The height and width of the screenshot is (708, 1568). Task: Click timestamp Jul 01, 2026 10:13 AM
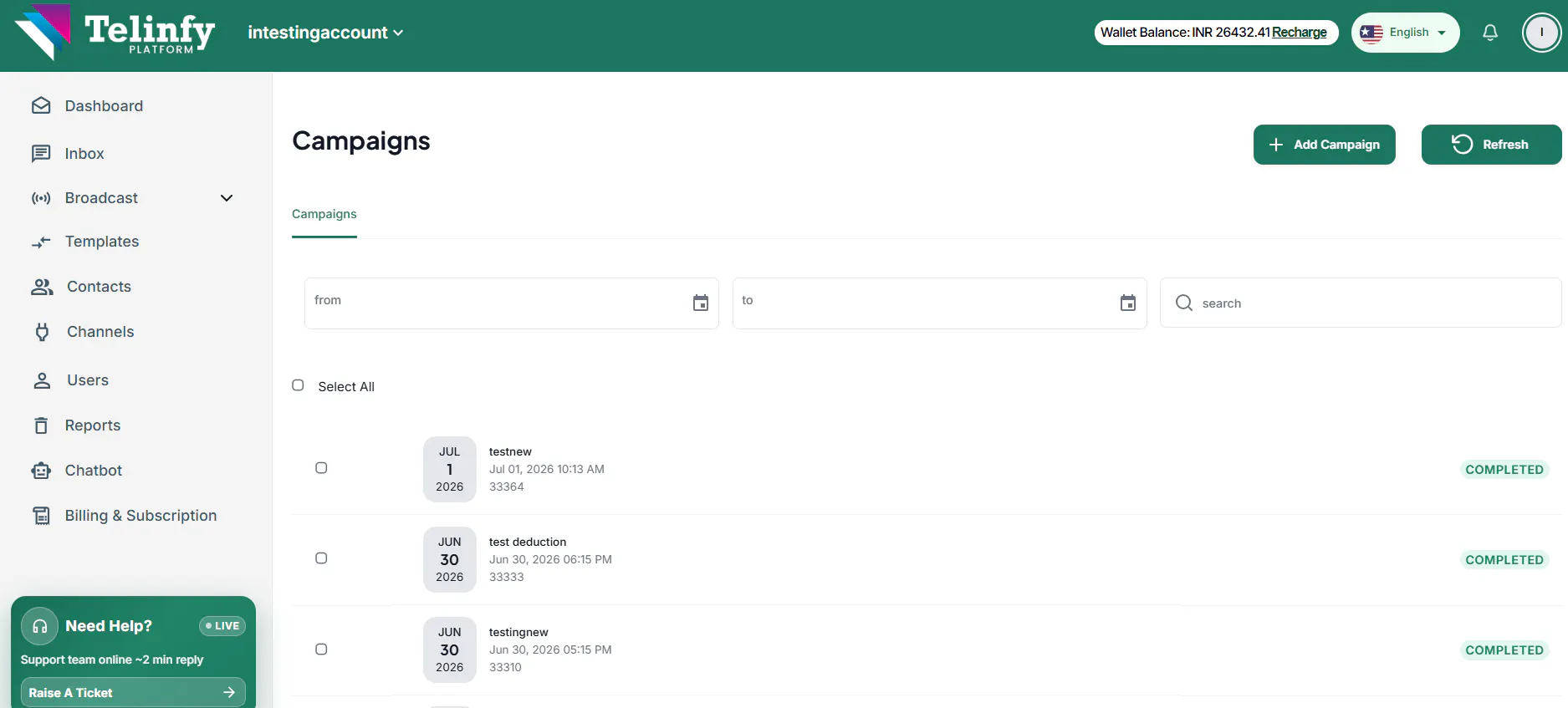(547, 469)
